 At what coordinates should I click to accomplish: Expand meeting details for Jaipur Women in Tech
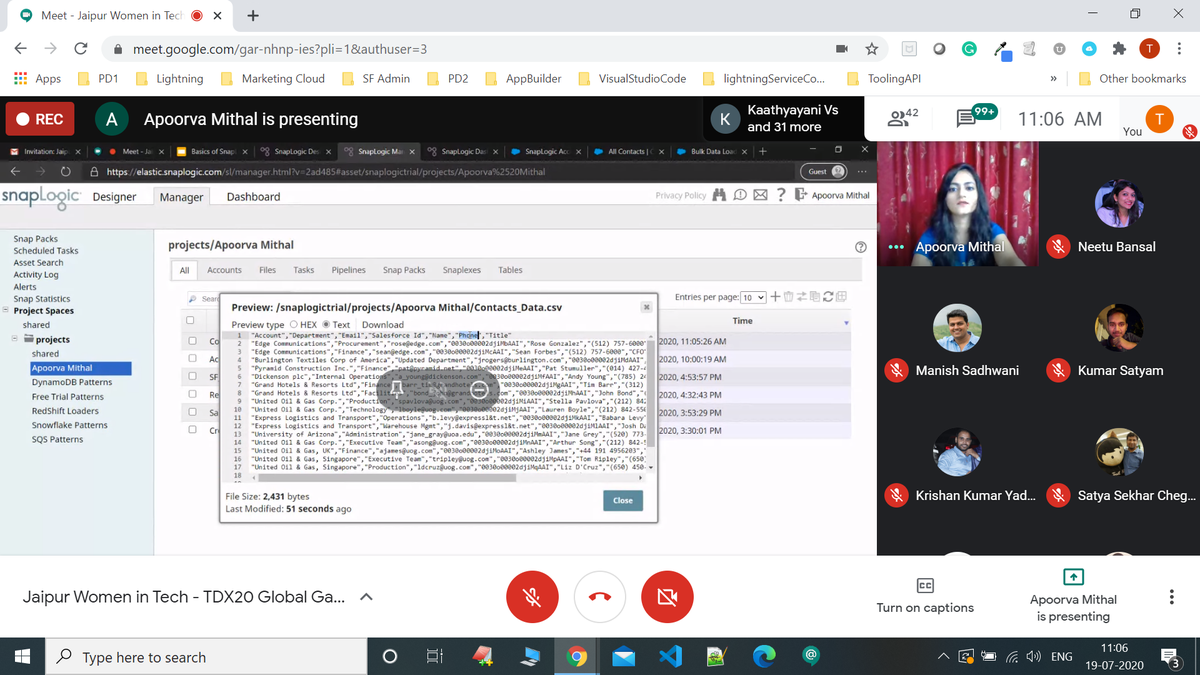366,597
